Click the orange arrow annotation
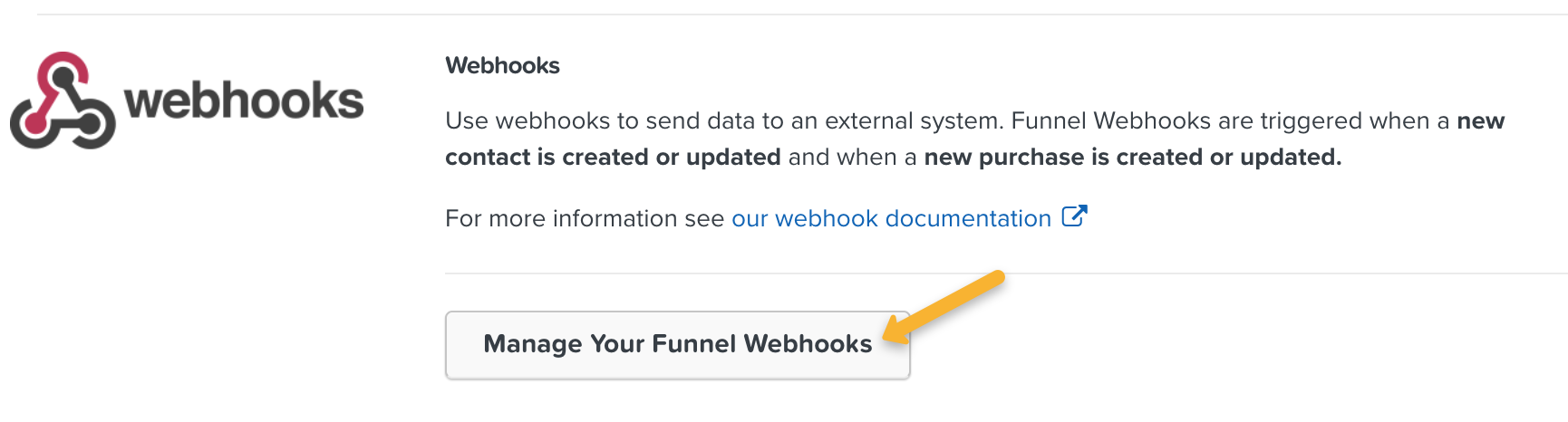 947,307
